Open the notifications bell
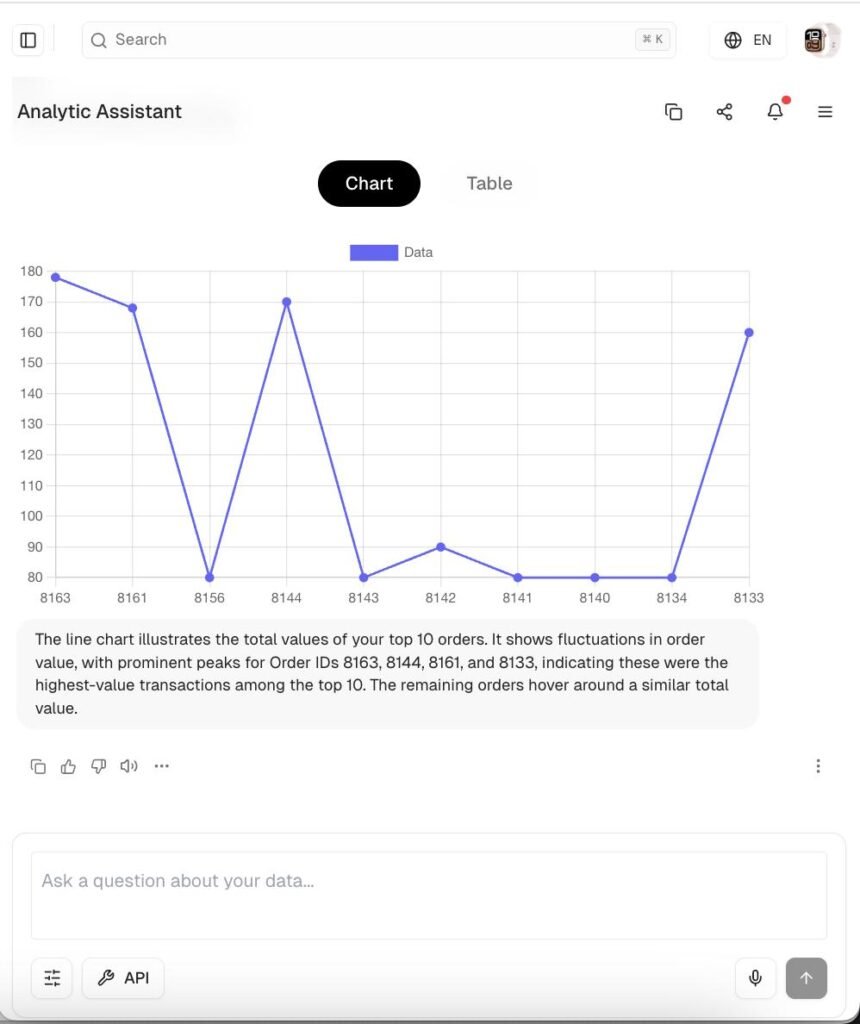 point(775,112)
